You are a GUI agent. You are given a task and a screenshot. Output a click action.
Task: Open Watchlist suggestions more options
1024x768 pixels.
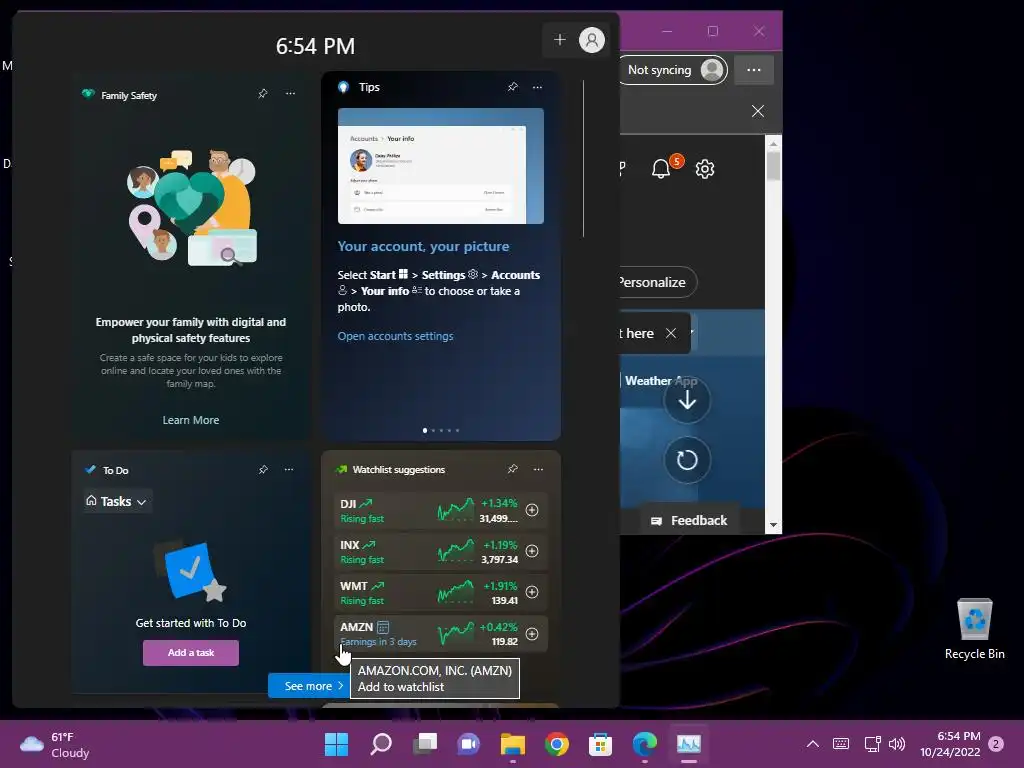click(x=538, y=469)
